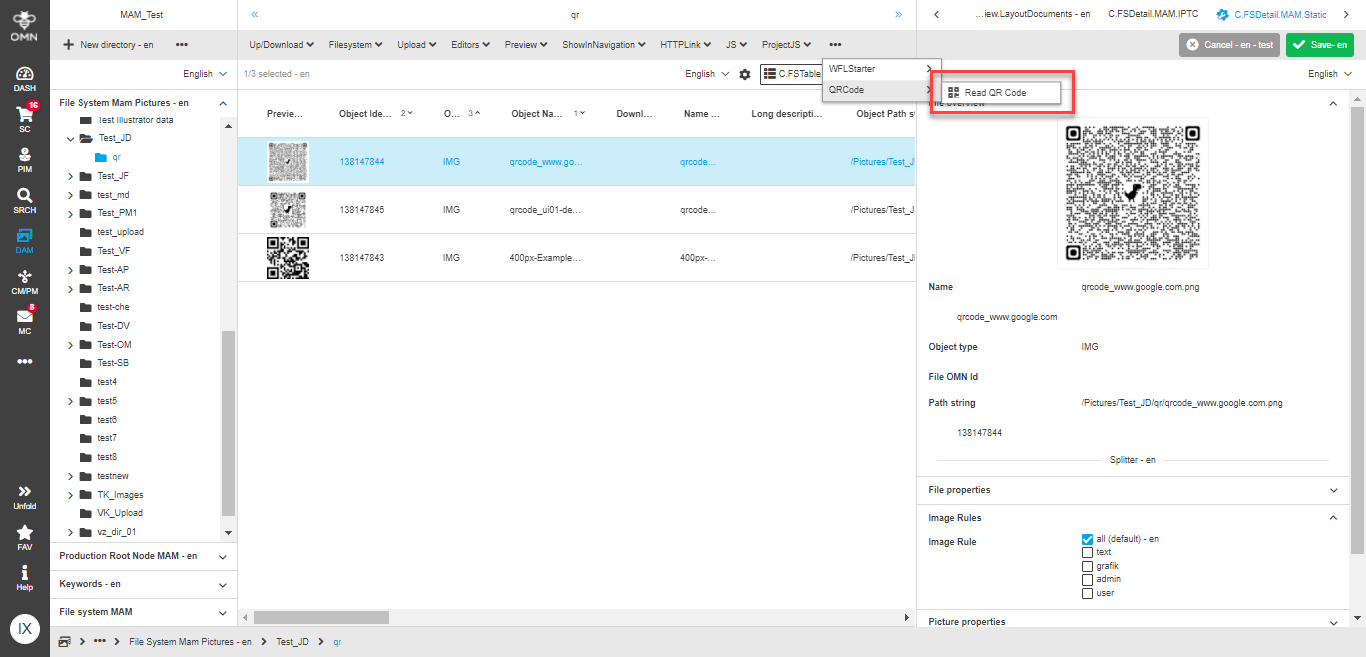The width and height of the screenshot is (1366, 657).
Task: Open the SC shopping cart icon
Action: pos(24,118)
